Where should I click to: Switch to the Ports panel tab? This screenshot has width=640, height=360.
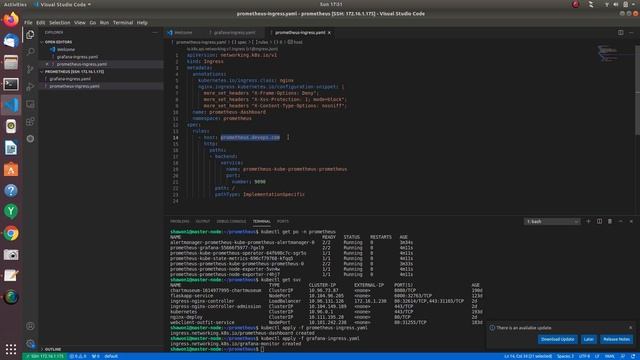[283, 221]
